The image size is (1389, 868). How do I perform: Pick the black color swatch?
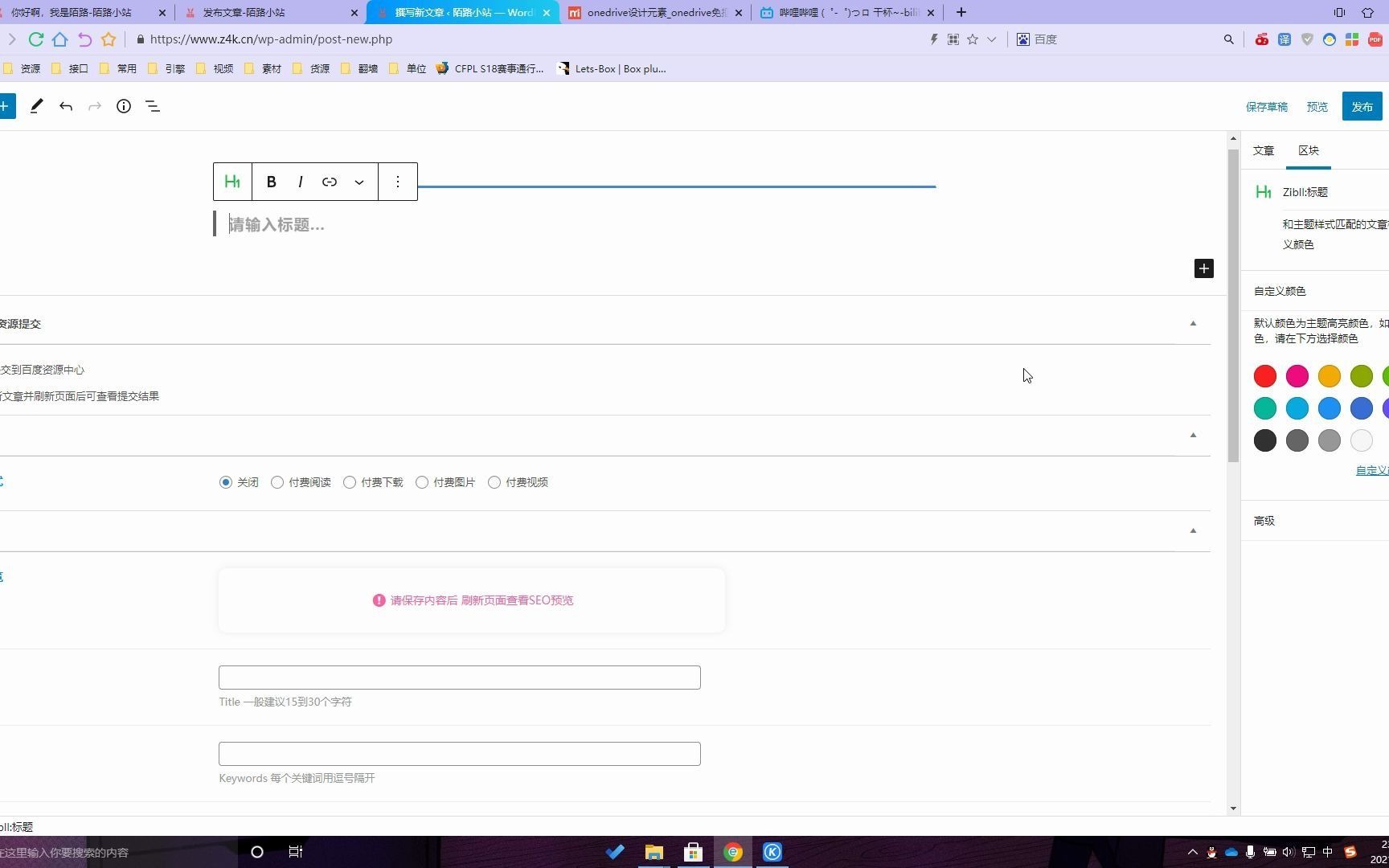click(1265, 440)
